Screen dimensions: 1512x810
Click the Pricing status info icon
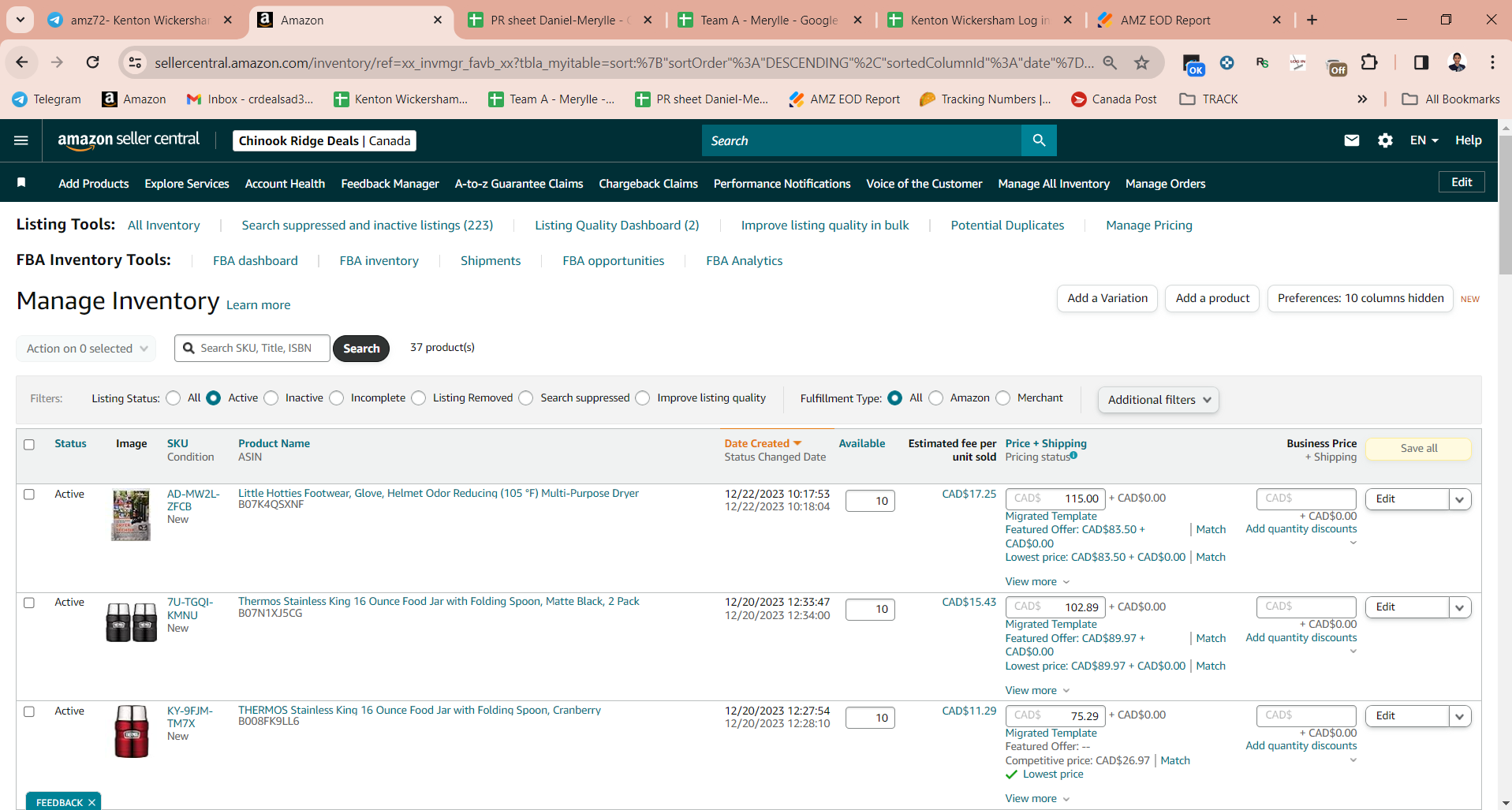pos(1073,455)
